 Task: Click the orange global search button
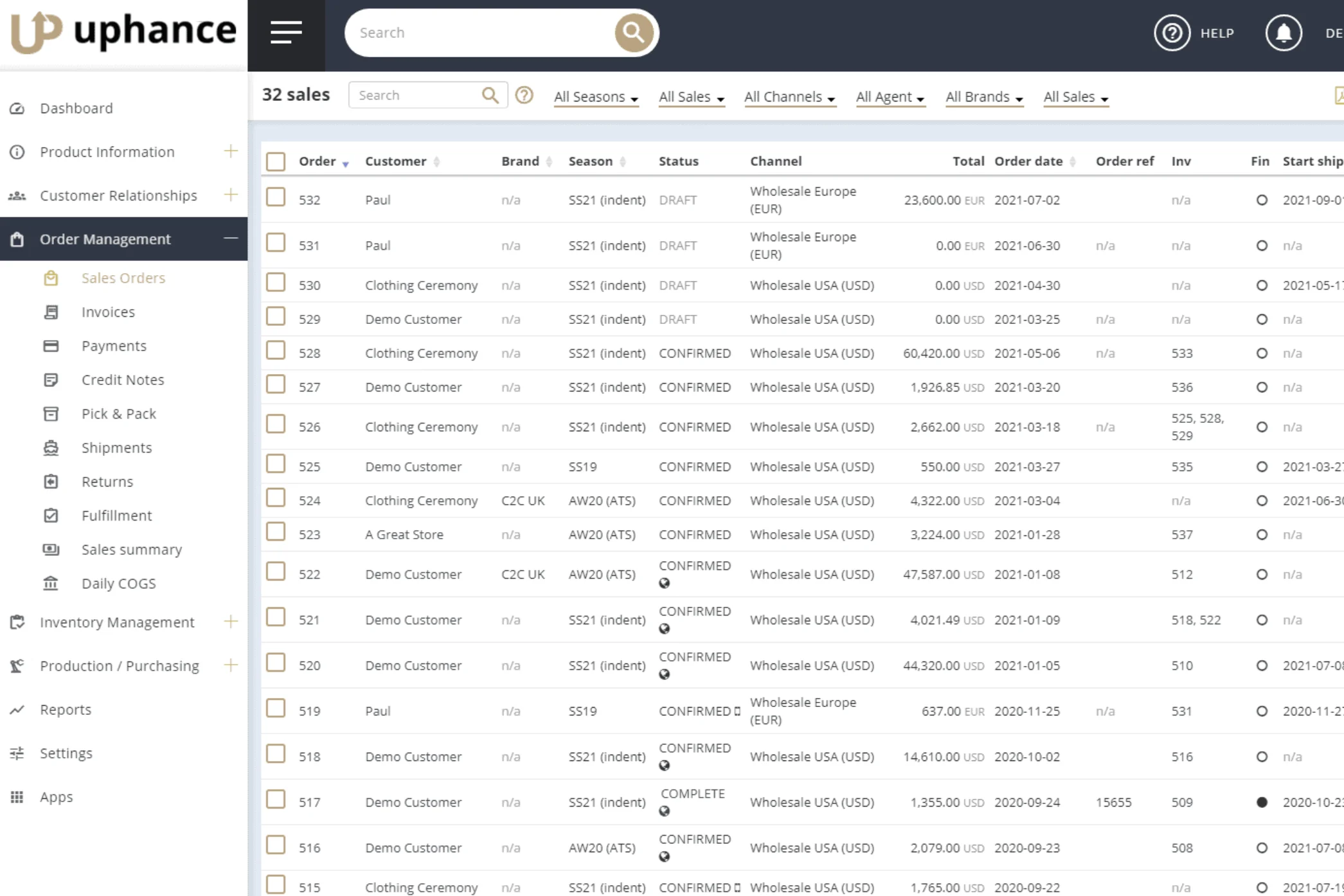click(x=633, y=32)
